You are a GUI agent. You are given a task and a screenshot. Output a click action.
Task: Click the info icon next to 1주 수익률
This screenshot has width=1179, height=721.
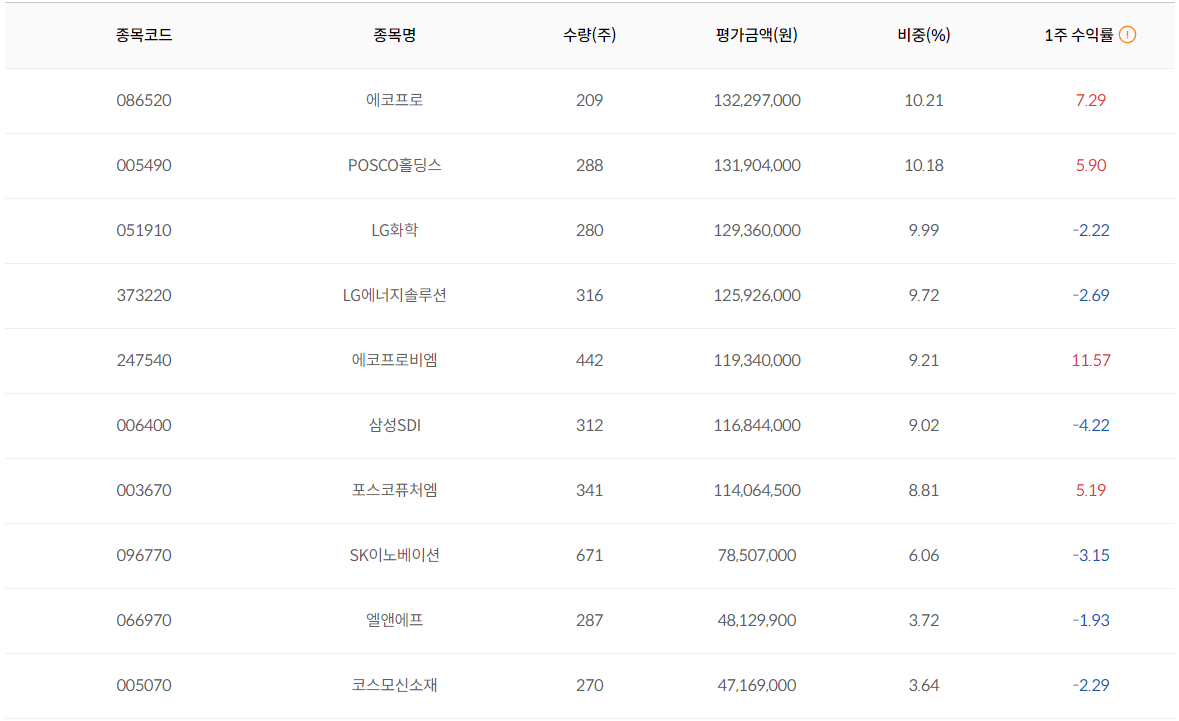1127,35
